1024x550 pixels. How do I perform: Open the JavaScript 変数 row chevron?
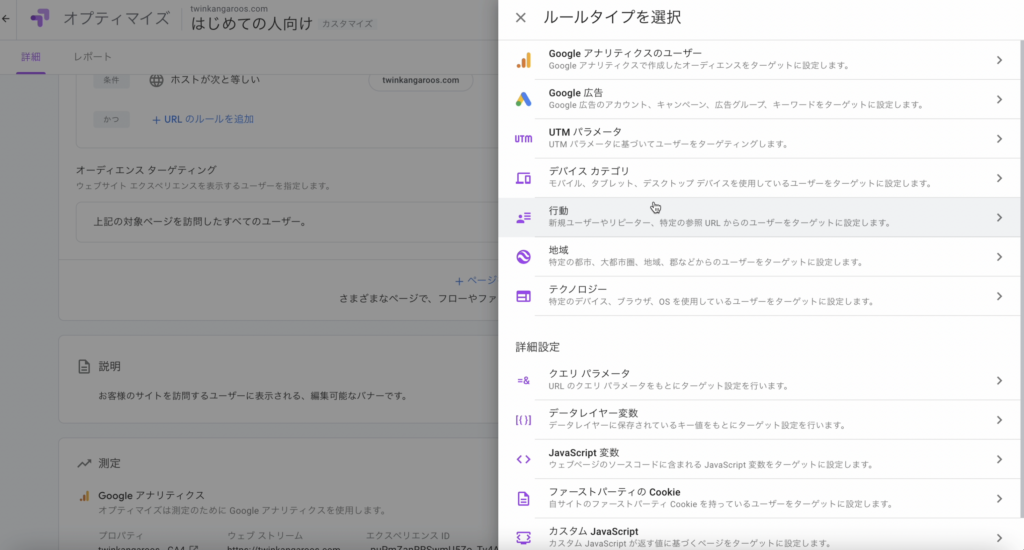pos(999,459)
